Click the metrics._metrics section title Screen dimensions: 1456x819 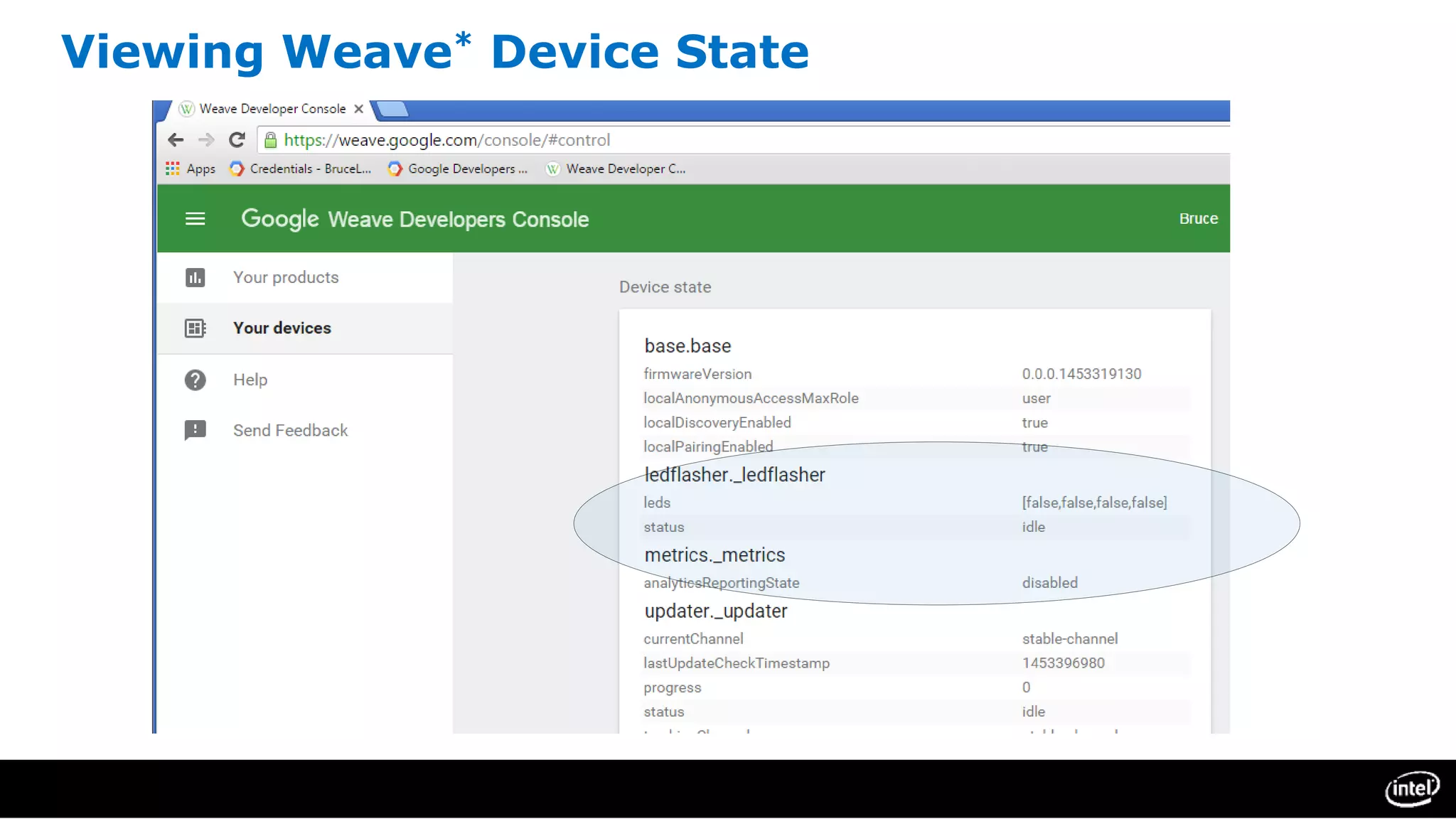coord(714,555)
